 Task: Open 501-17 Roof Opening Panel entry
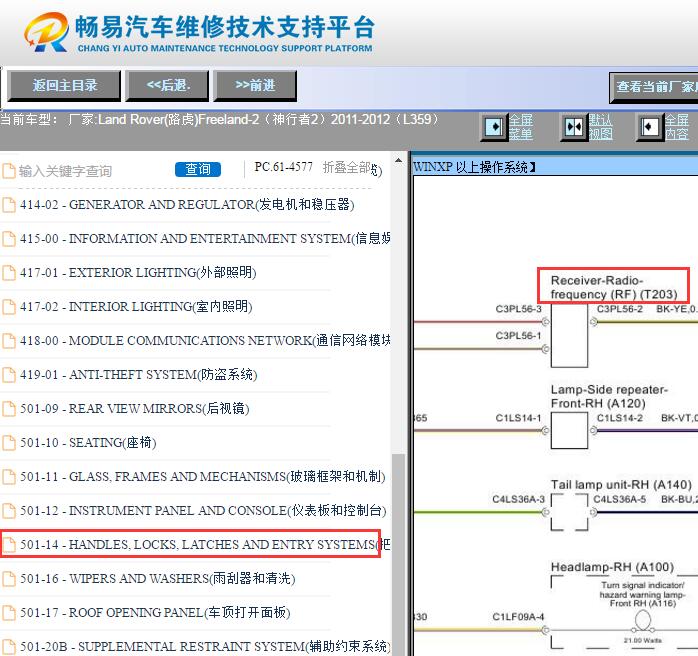(x=155, y=612)
